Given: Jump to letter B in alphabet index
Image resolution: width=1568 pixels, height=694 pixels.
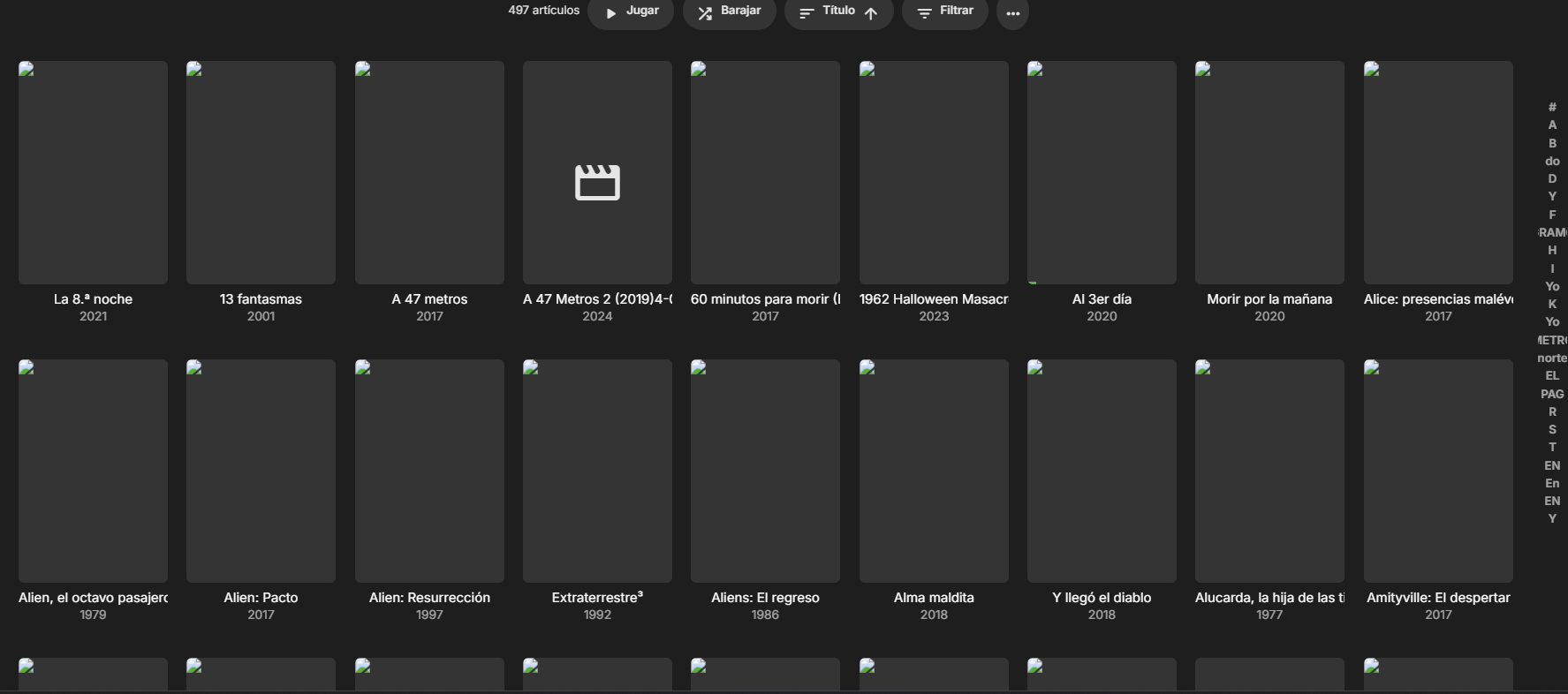Looking at the screenshot, I should pyautogui.click(x=1552, y=143).
